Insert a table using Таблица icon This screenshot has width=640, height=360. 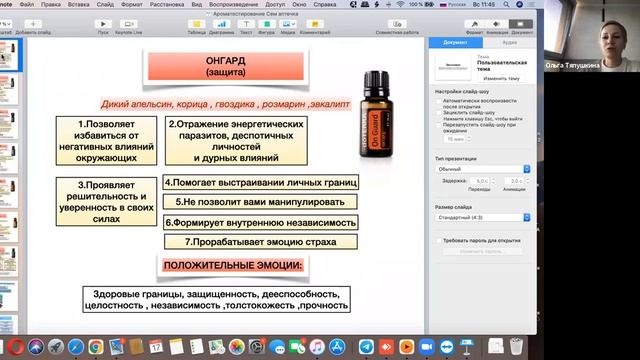pos(196,24)
